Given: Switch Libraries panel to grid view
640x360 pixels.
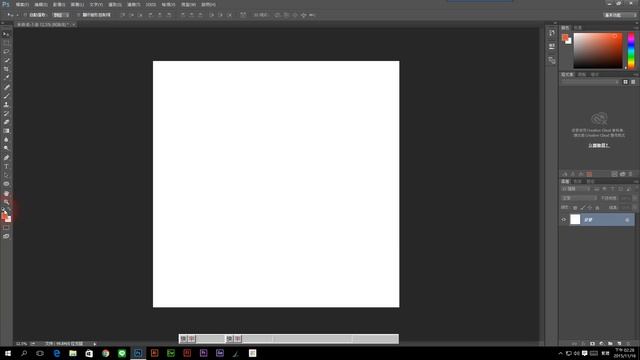Looking at the screenshot, I should tap(625, 82).
